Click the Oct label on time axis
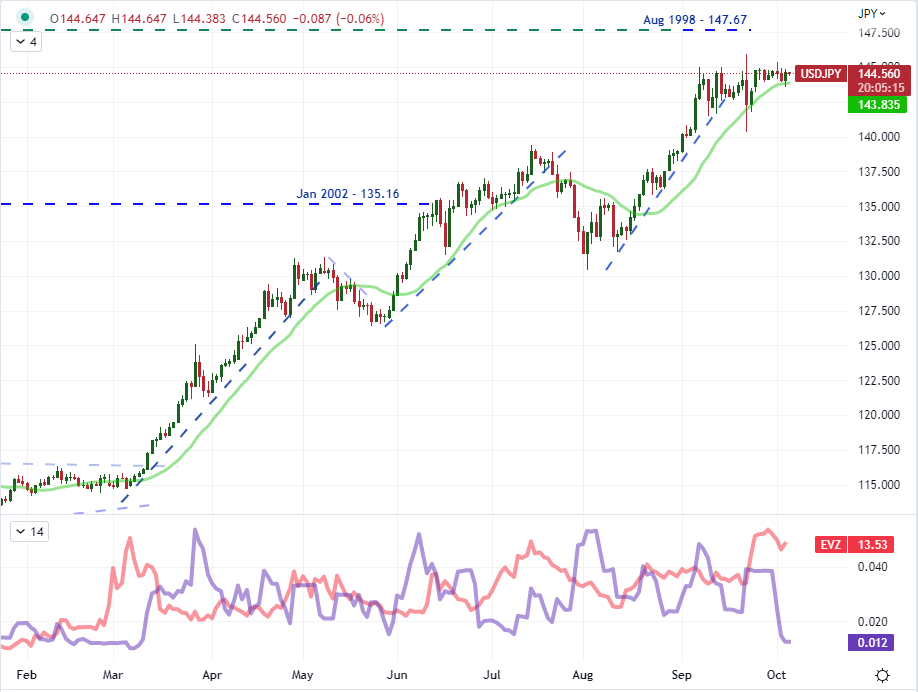Viewport: 918px width, 692px height. pos(776,674)
